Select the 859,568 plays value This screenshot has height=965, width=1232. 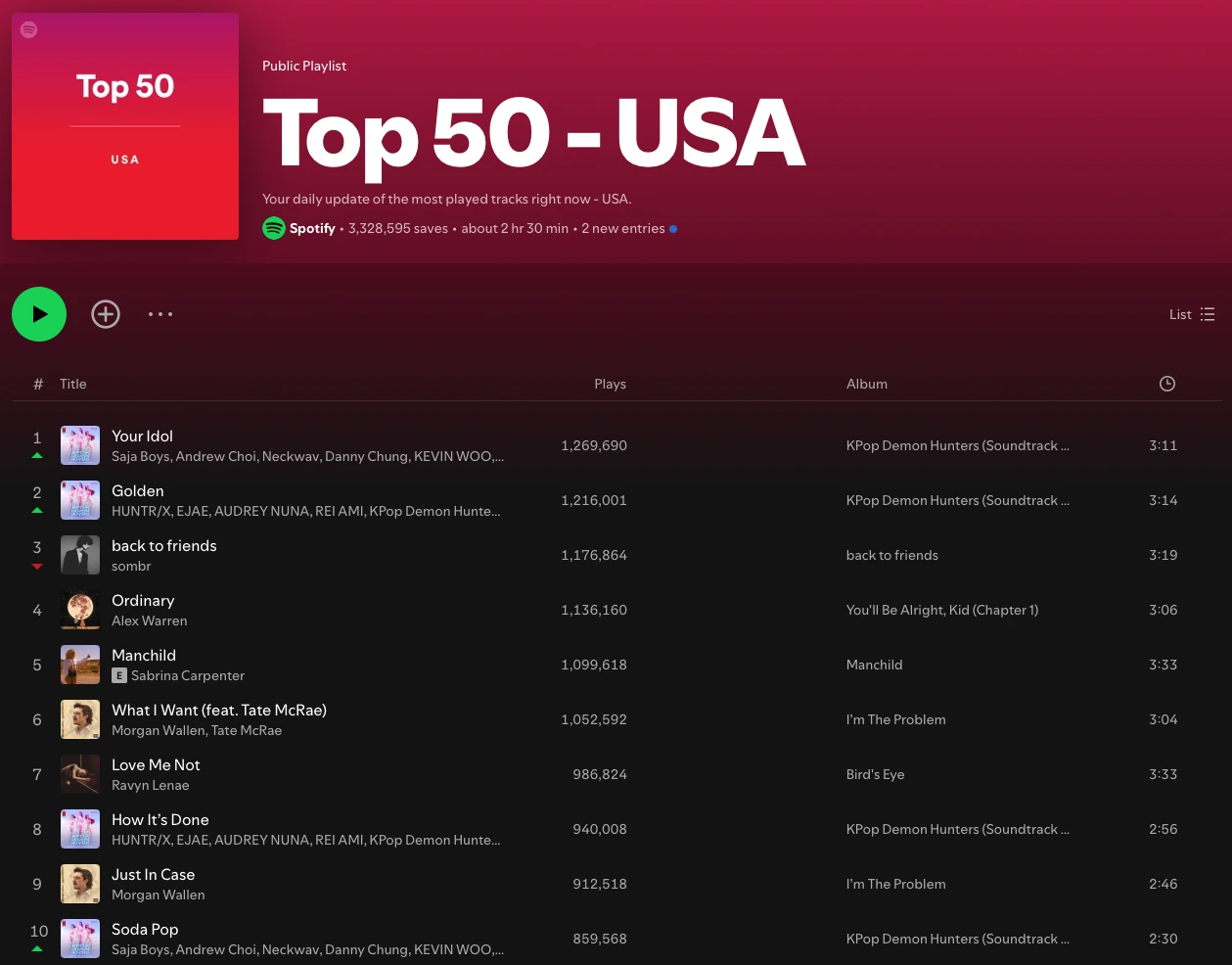point(600,939)
